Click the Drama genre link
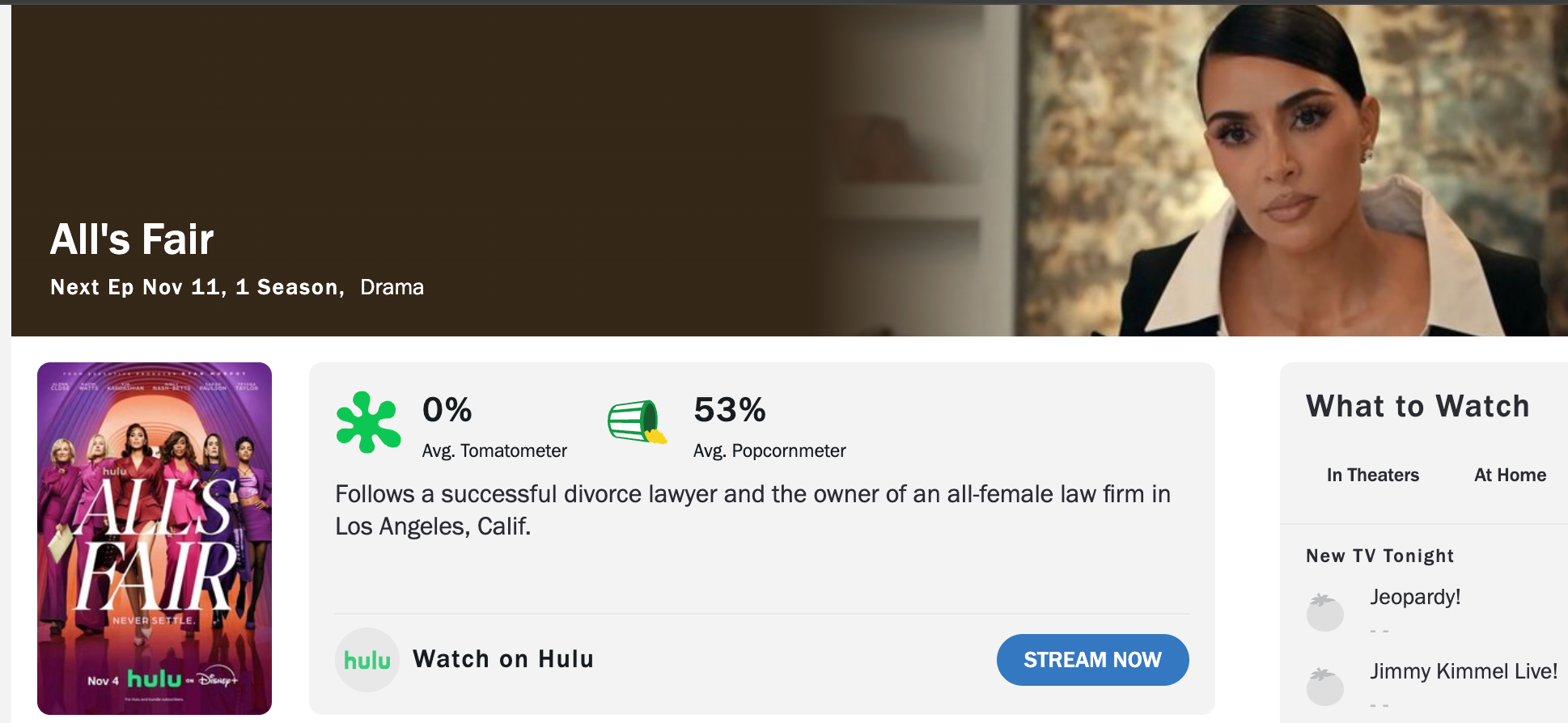The width and height of the screenshot is (1568, 723). pos(392,287)
